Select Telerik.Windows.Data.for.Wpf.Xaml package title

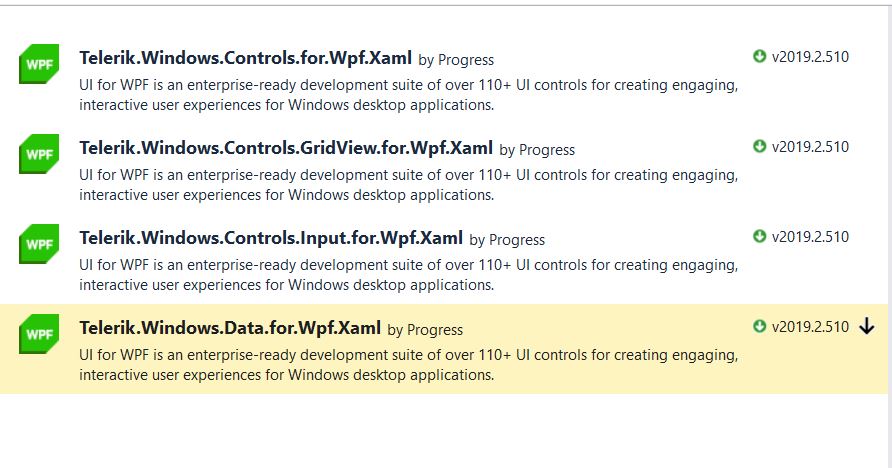click(x=229, y=327)
